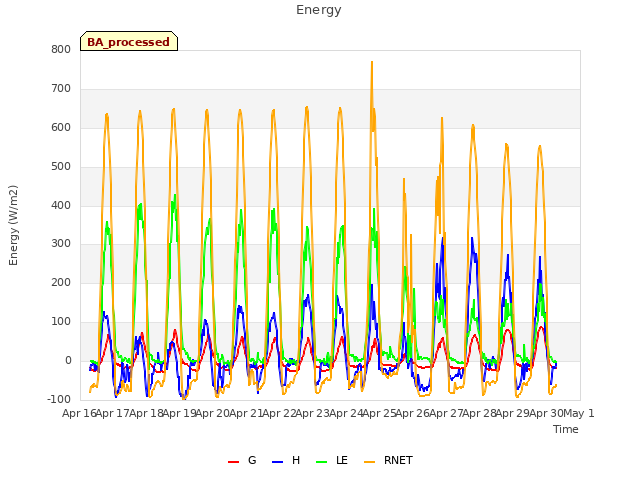Click the 800 y-axis tick label

61,49
